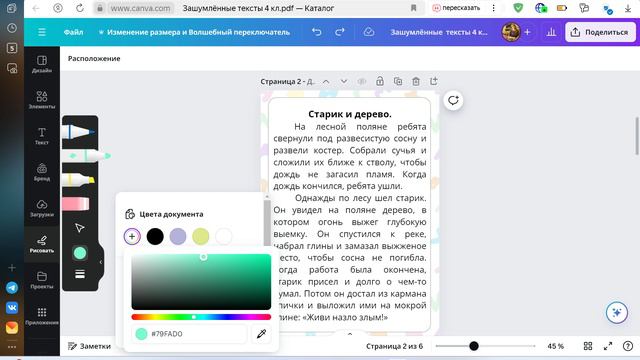Open the Текст sidebar tab

click(x=42, y=136)
